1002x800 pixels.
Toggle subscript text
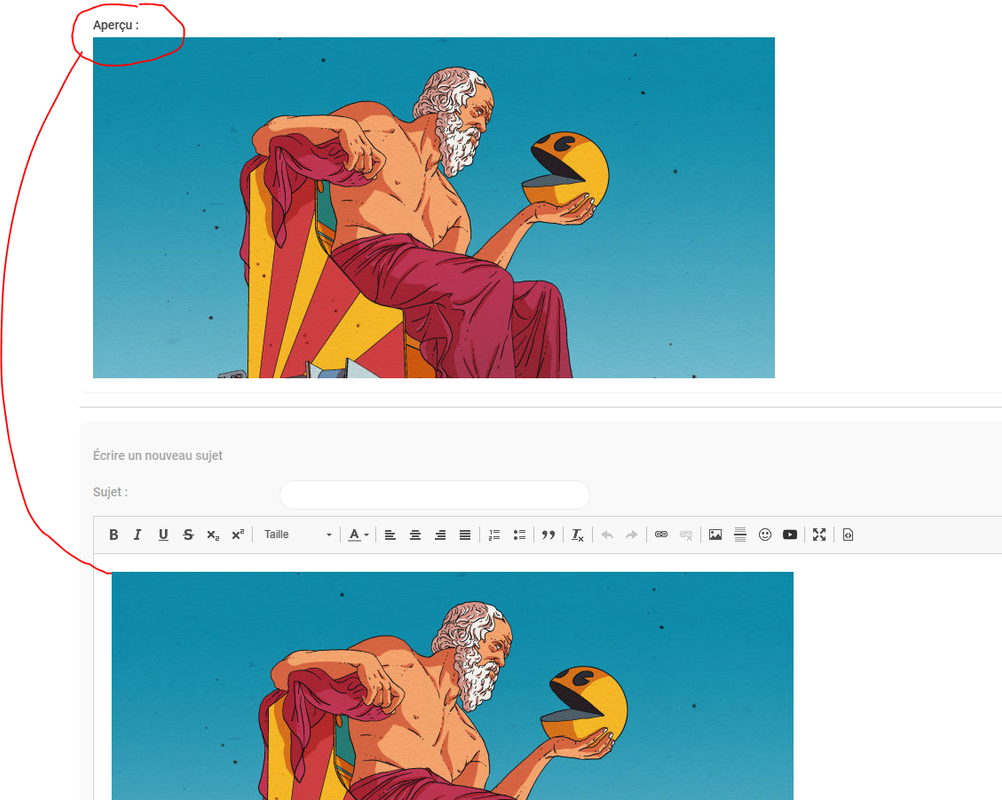click(213, 535)
